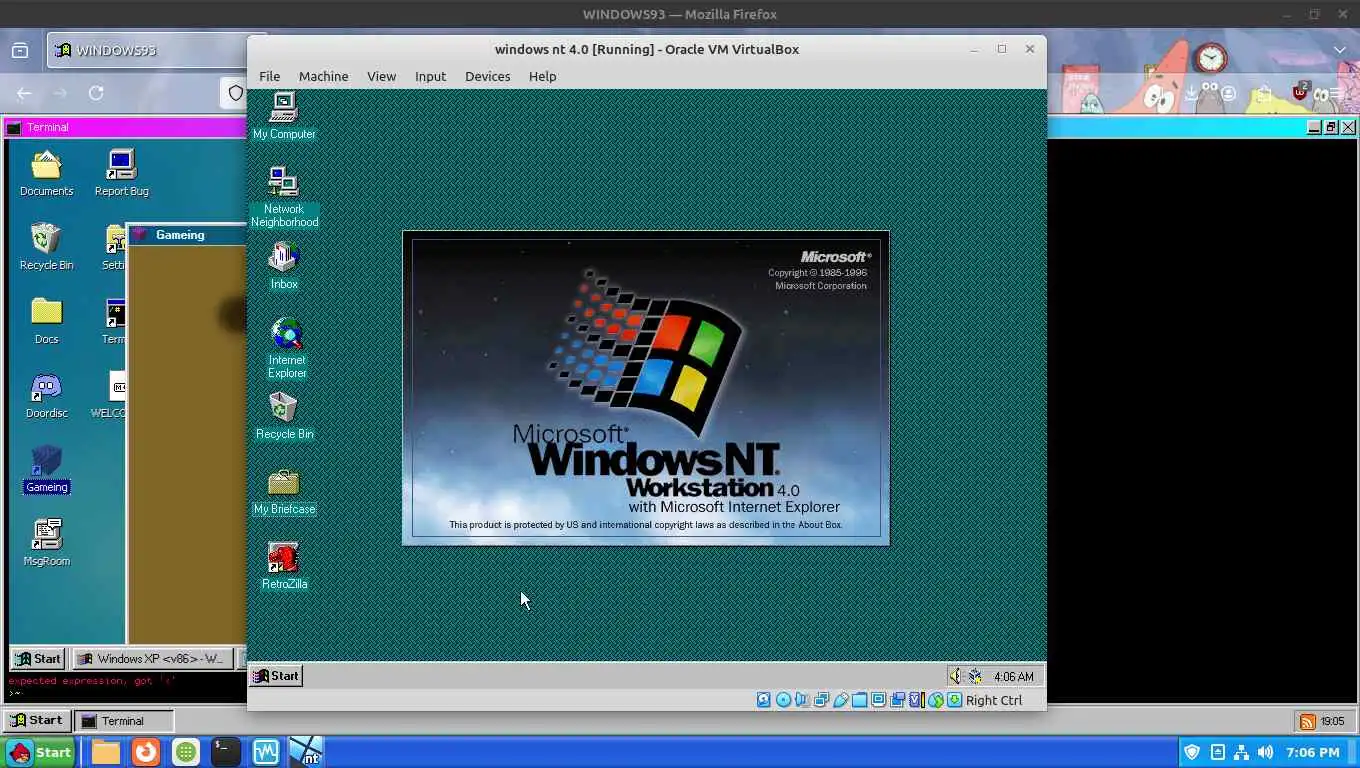Open the Inbox desktop icon
Screen dimensions: 1360x768
pos(284,265)
